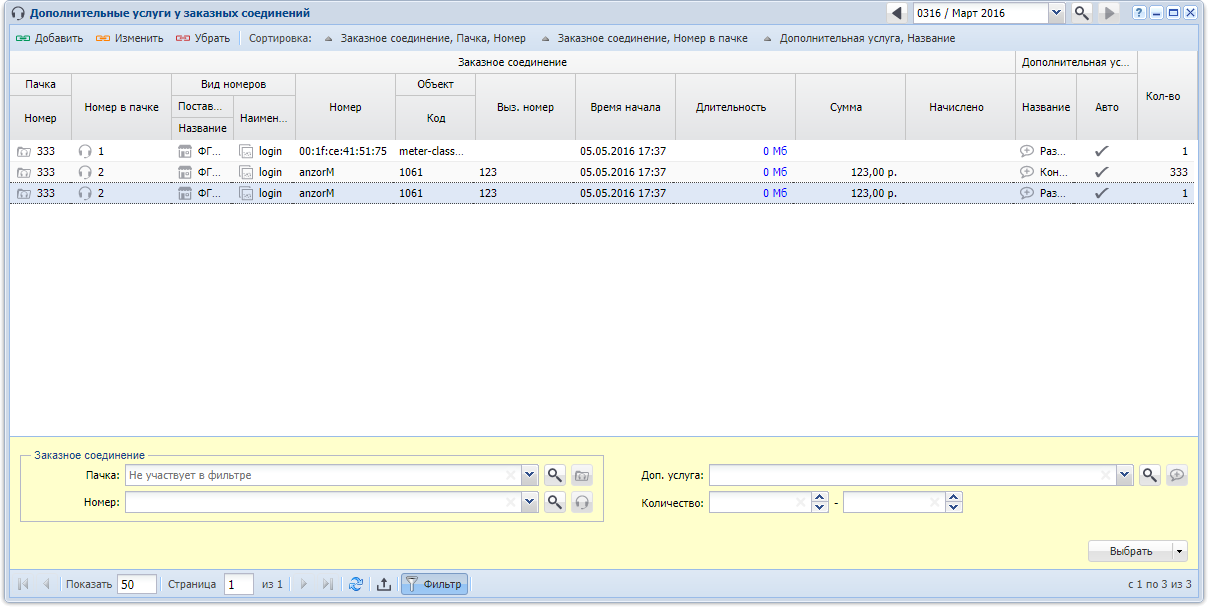Open the Номер filter dropdown arrow
The image size is (1208, 607).
pos(530,502)
